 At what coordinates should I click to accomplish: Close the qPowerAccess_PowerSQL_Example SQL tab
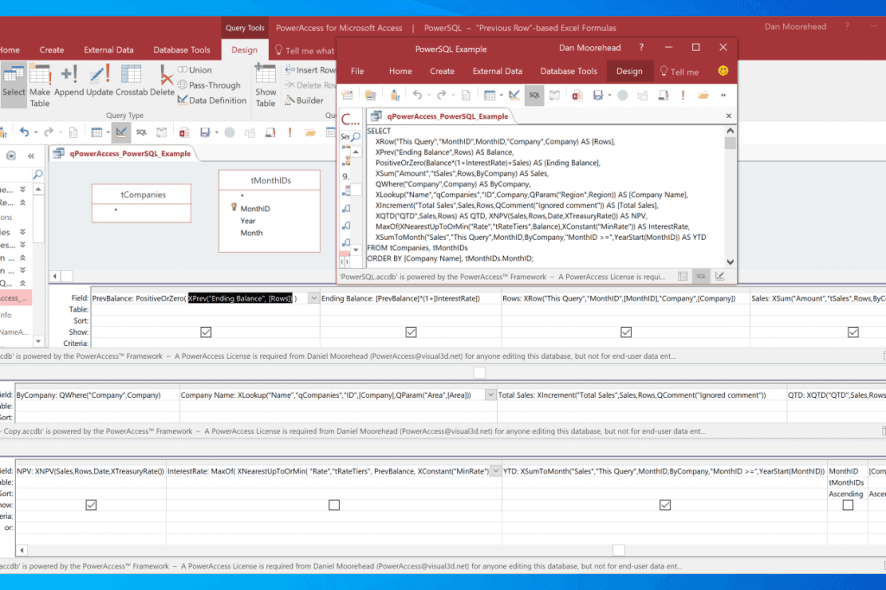pos(728,116)
